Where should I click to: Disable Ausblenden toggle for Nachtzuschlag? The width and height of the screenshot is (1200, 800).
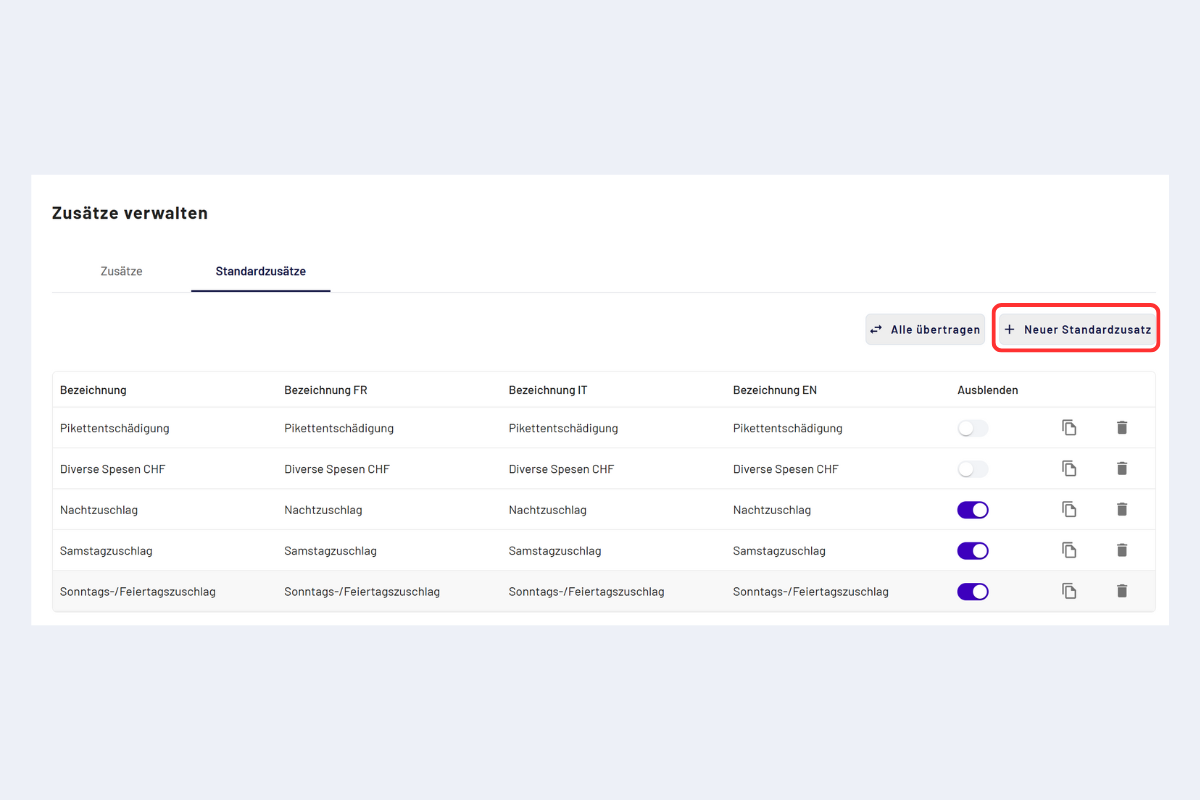click(x=972, y=510)
